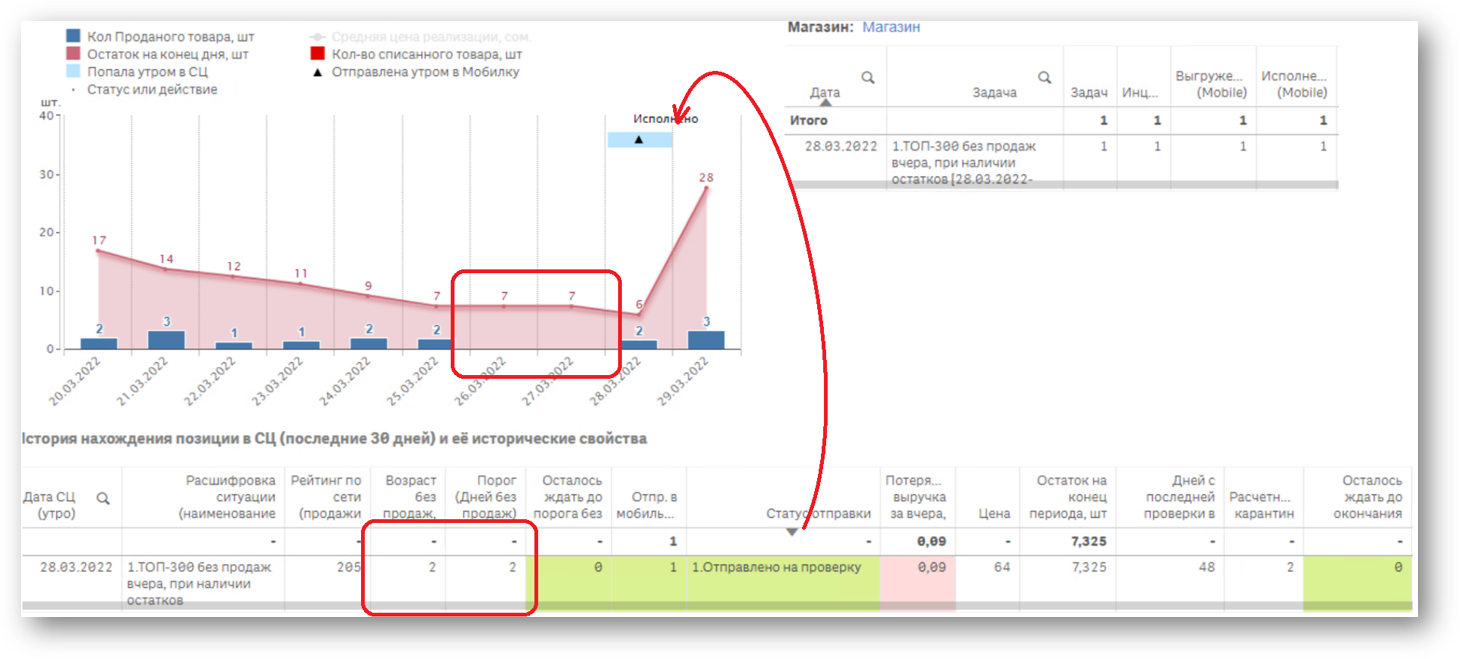Click stock cell 7,325 in data row
Viewport: 1460px width, 659px height.
coord(1087,567)
